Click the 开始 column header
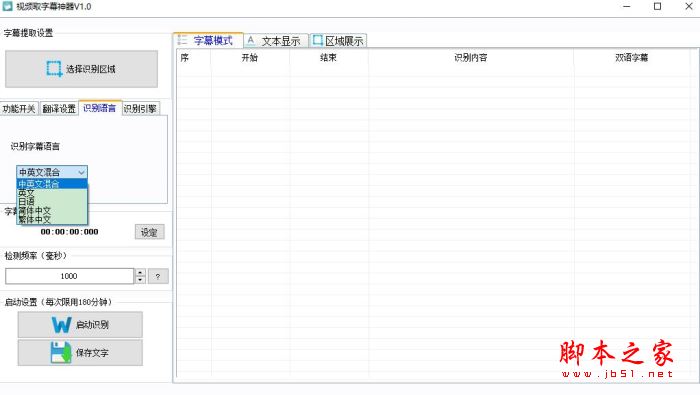 [250, 58]
